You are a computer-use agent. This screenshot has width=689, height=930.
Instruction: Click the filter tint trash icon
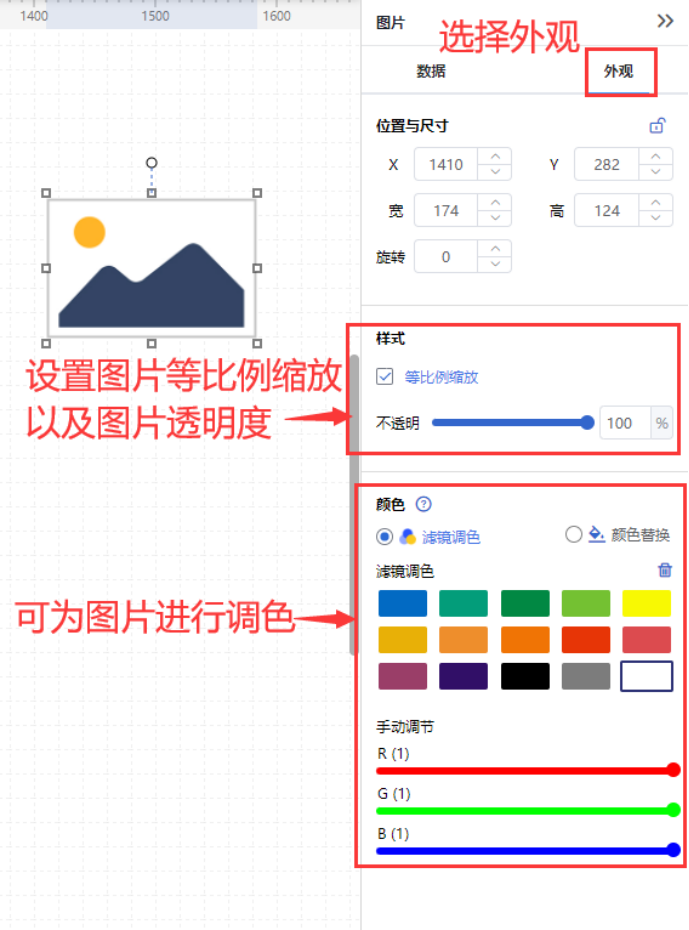point(665,570)
